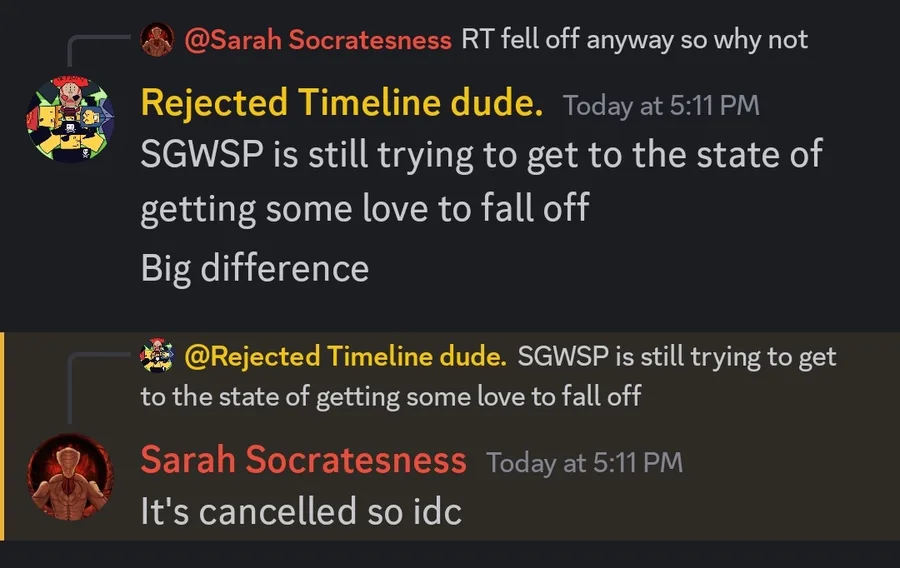Jump to replied message "RT fell off anyway"
This screenshot has height=568, width=900.
[634, 40]
